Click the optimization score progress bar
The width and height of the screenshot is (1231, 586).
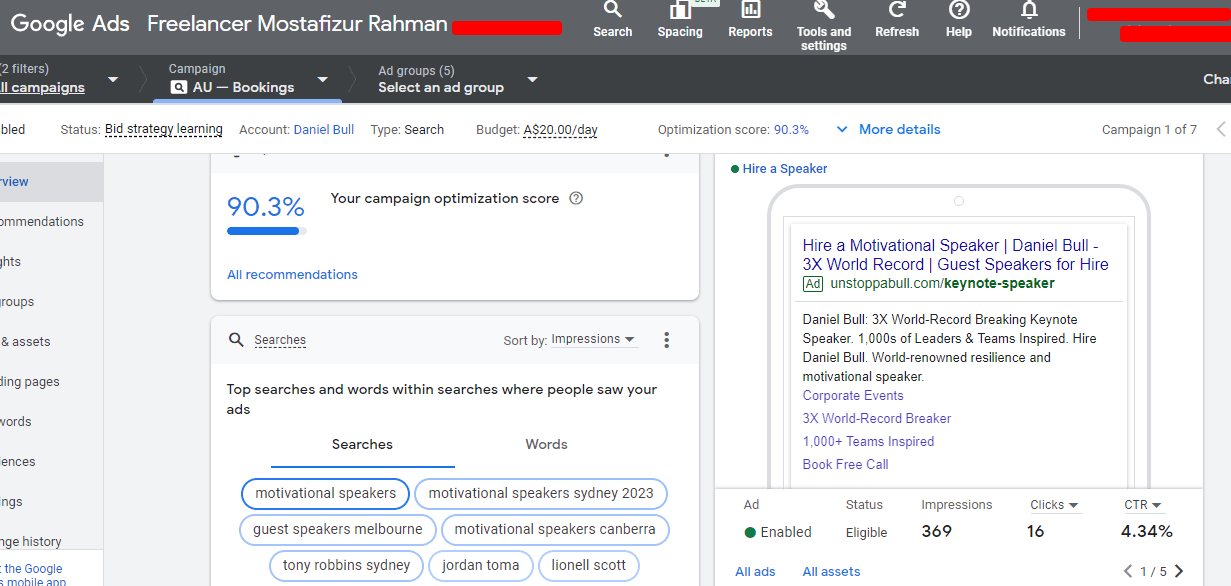(266, 231)
